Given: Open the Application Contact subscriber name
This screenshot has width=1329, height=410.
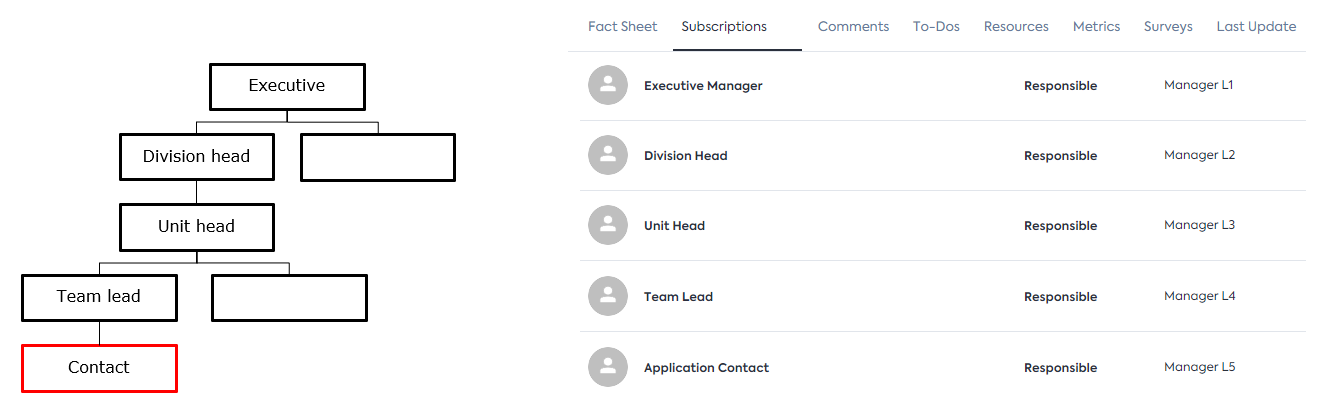Looking at the screenshot, I should click(x=706, y=368).
